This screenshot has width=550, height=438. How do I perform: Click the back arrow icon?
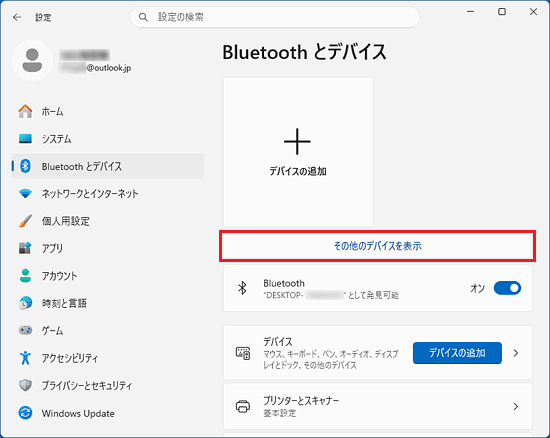coord(17,17)
